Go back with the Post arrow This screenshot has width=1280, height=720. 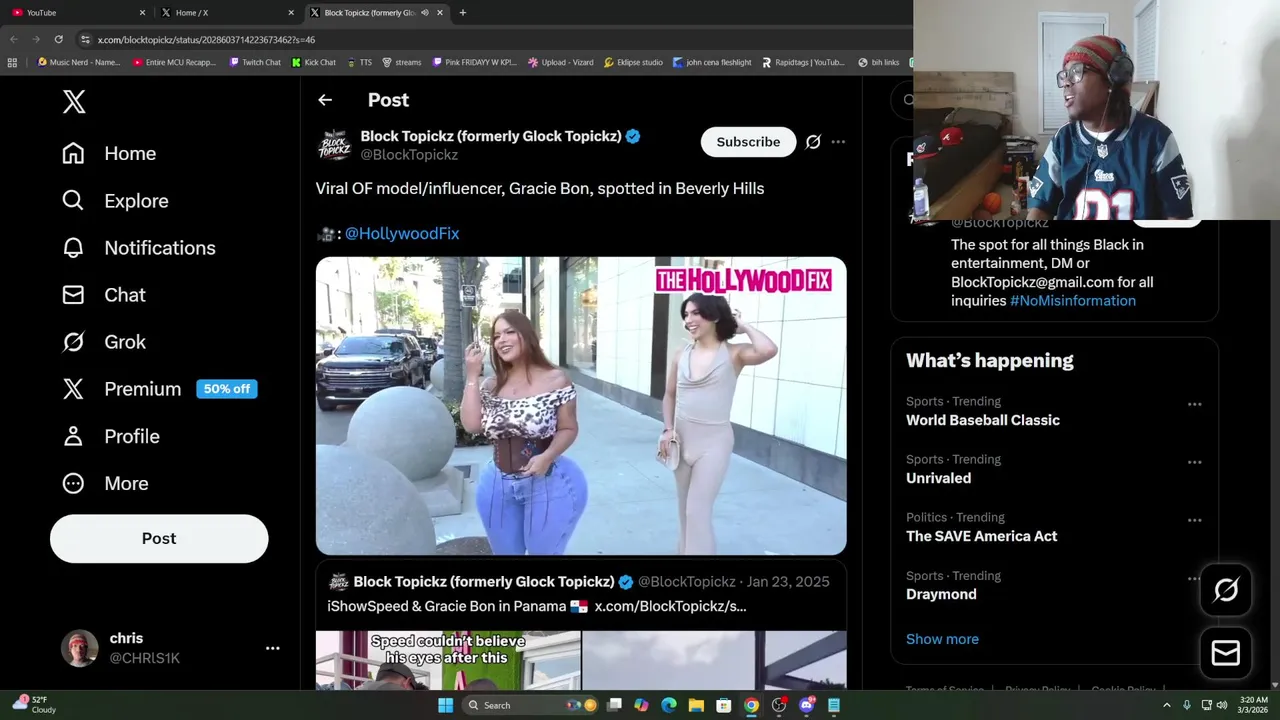(x=325, y=100)
